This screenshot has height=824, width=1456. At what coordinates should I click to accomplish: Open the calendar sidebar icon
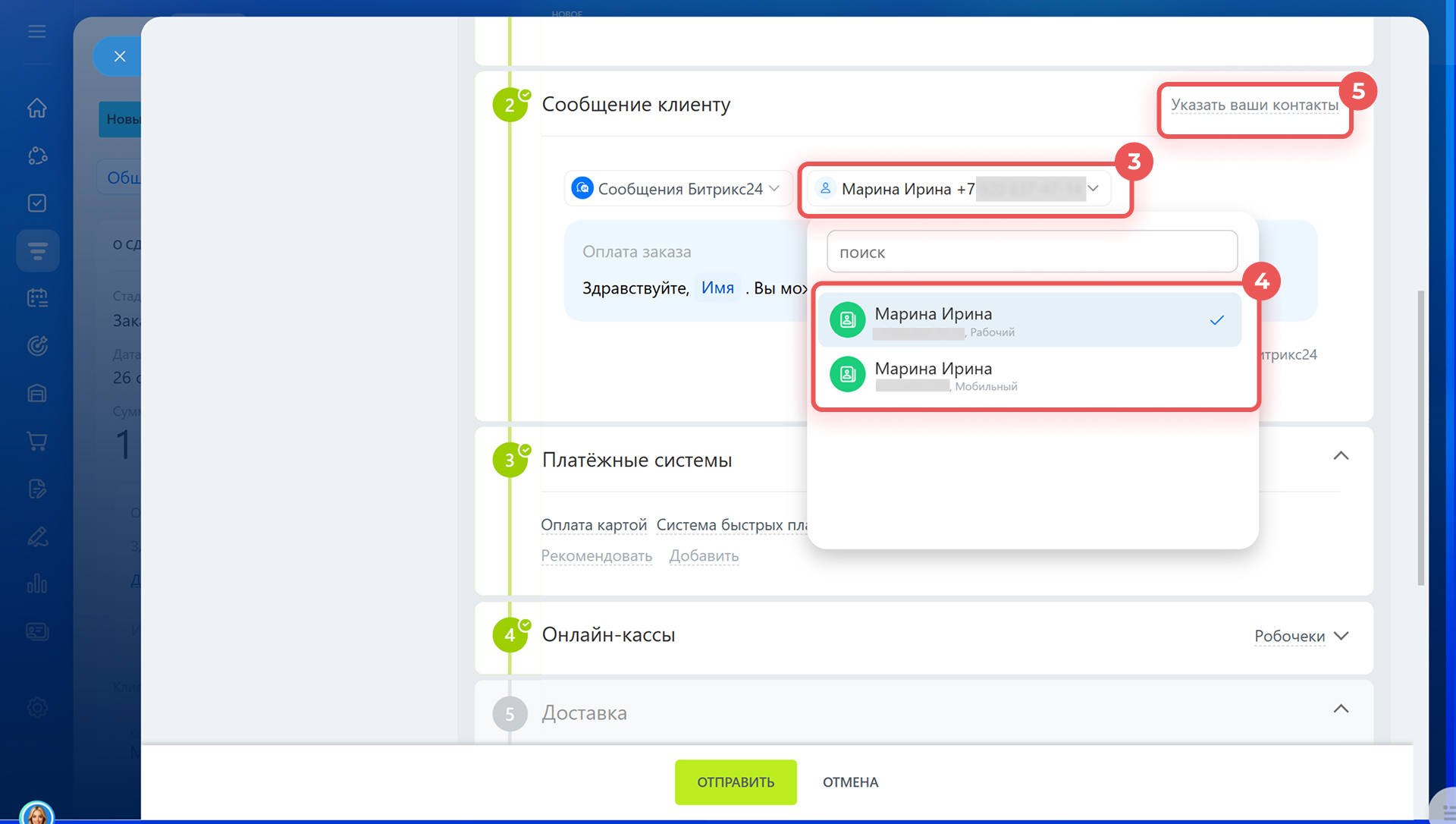click(37, 298)
